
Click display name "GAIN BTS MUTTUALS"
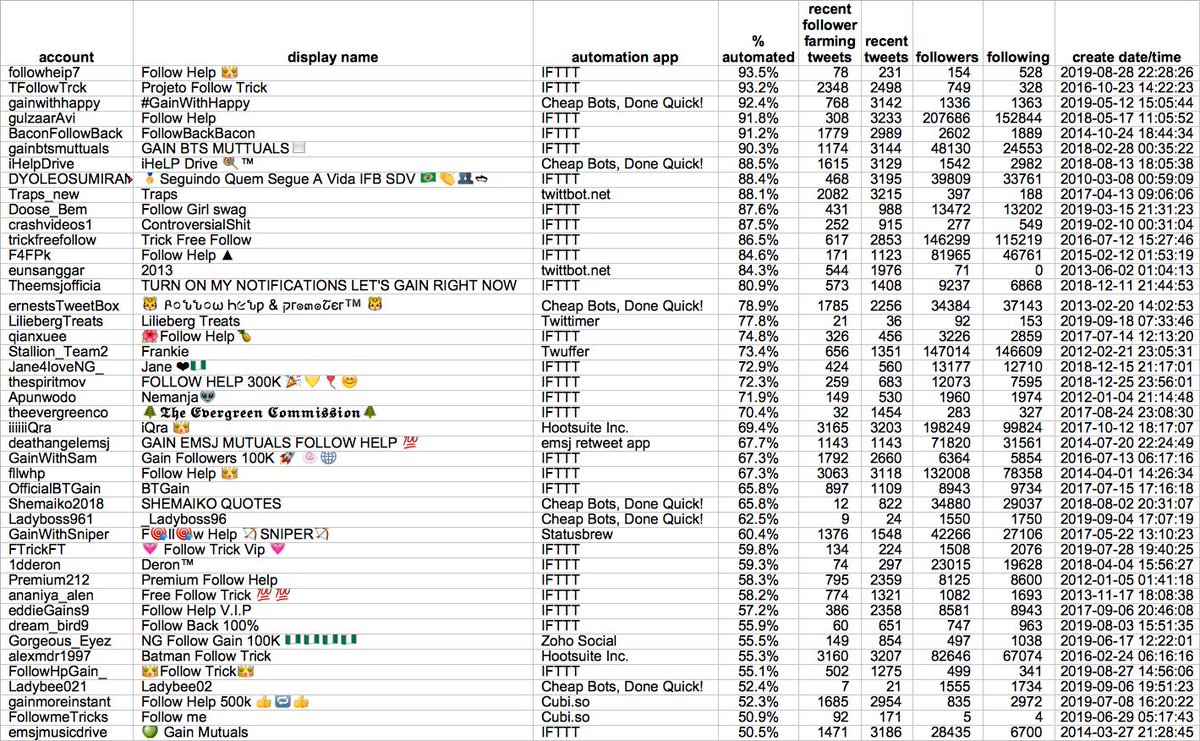(214, 149)
